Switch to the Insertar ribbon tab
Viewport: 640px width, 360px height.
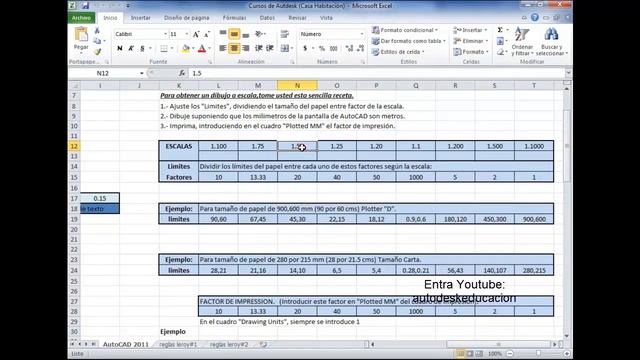coord(140,18)
